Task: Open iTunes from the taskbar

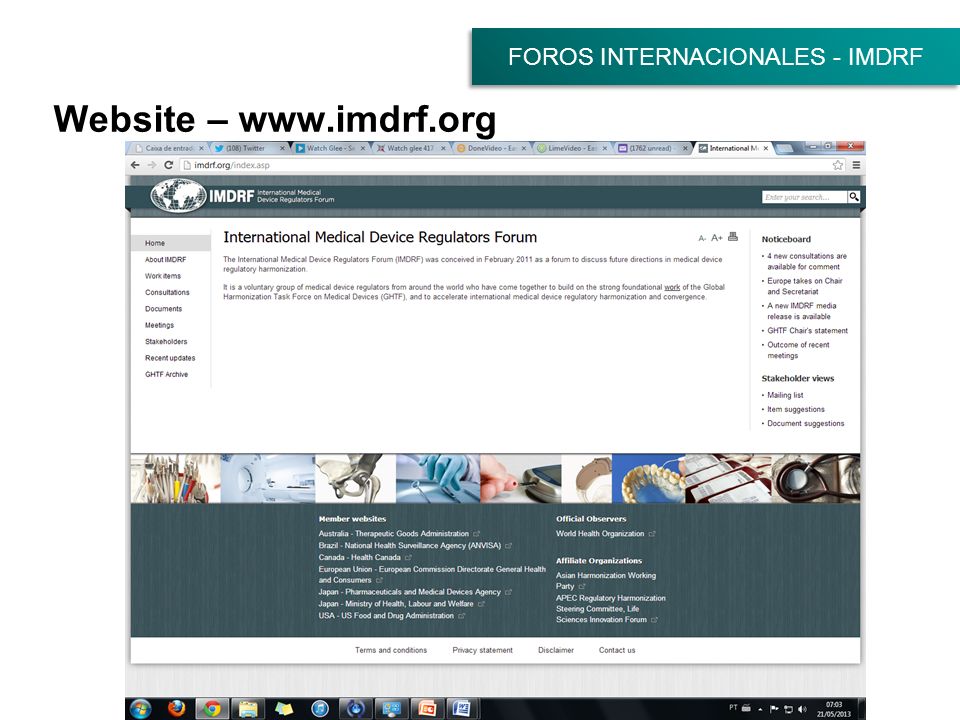Action: point(320,709)
